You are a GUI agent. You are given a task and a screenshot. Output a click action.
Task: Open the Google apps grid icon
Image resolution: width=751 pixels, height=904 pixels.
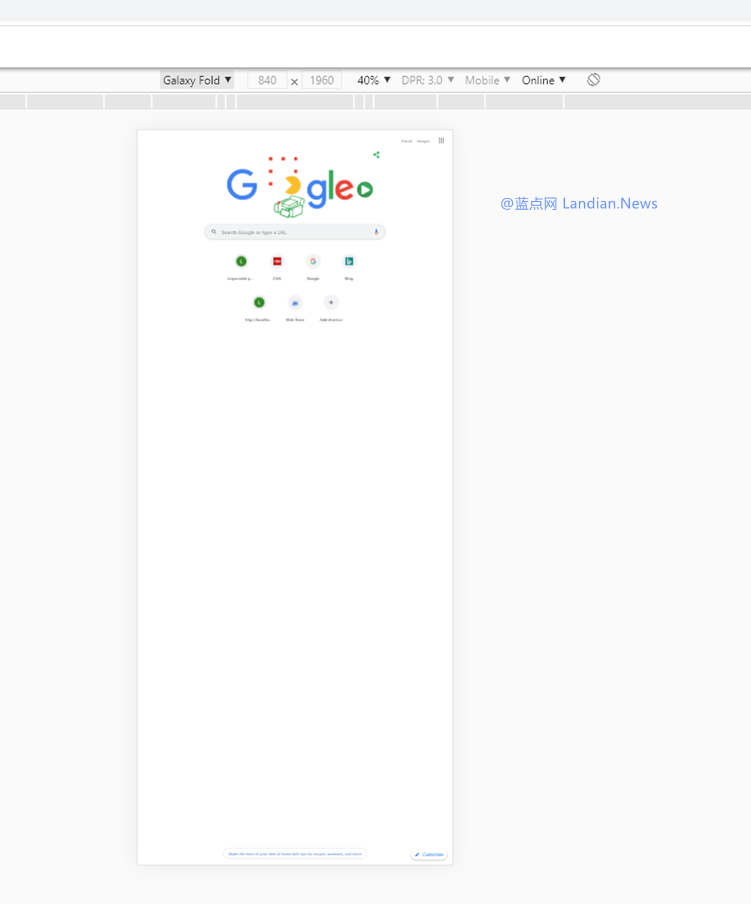[x=441, y=141]
